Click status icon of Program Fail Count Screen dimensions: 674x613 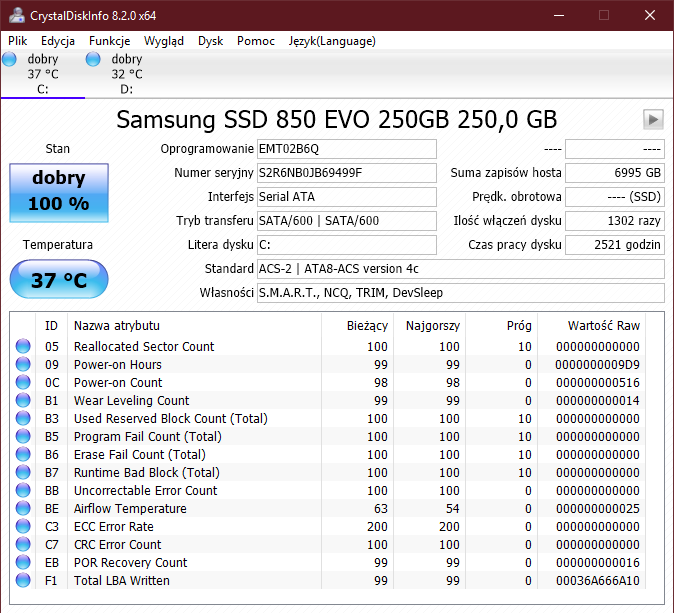23,436
